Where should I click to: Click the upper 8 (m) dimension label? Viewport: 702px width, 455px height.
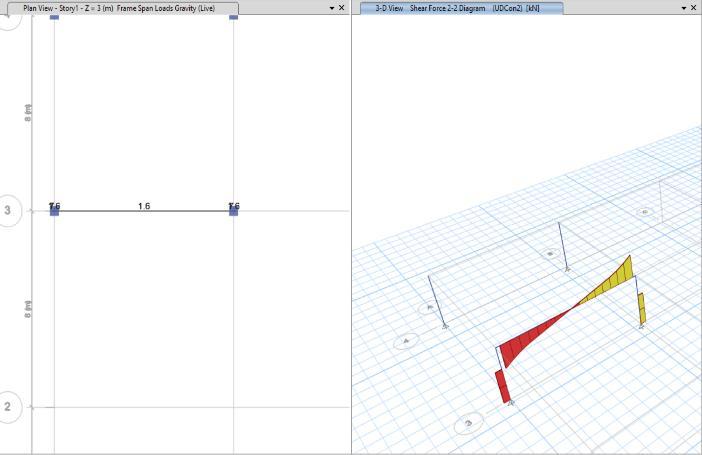[28, 112]
